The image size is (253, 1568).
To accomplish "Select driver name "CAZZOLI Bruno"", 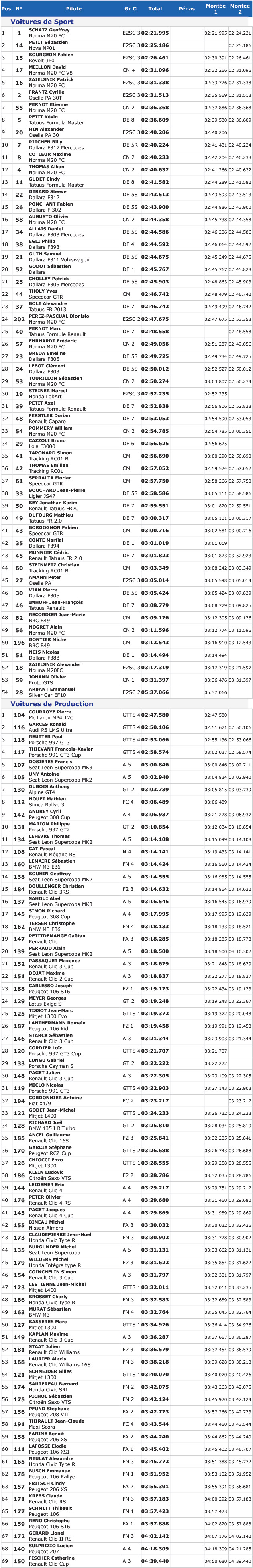I will (47, 440).
